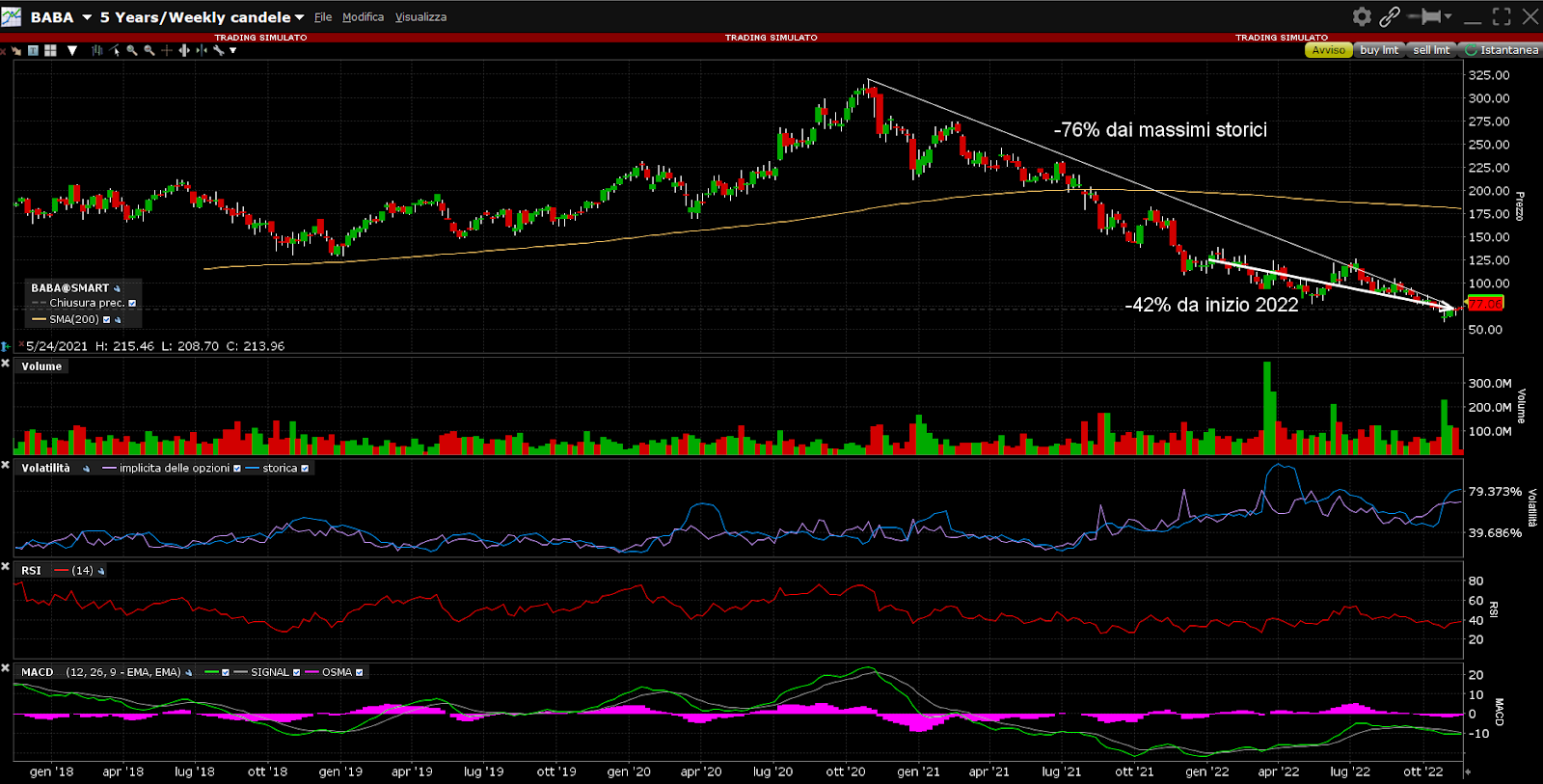Viewport: 1543px width, 784px height.
Task: Click the MACD panel label
Action: coord(38,672)
